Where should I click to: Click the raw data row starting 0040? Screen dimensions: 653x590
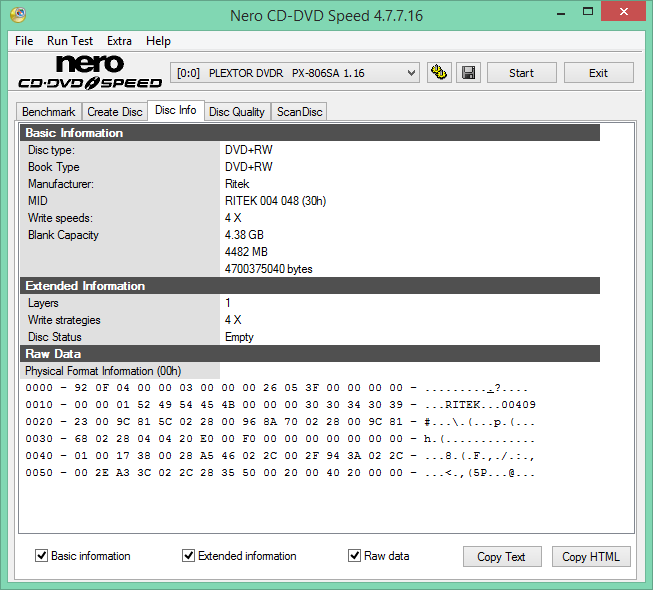coord(280,456)
